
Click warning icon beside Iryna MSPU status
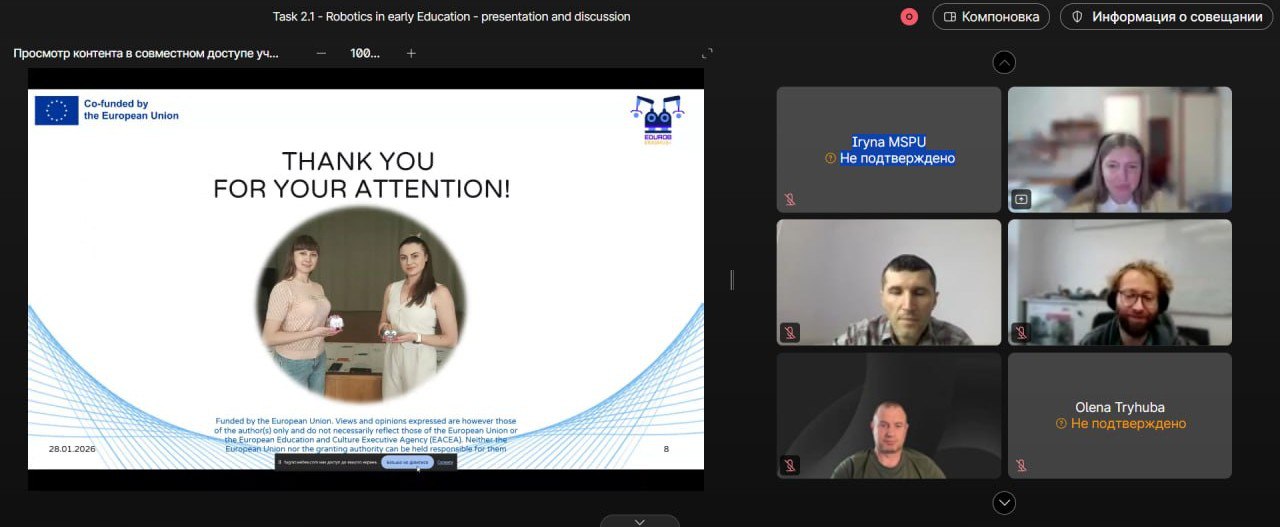coord(830,159)
